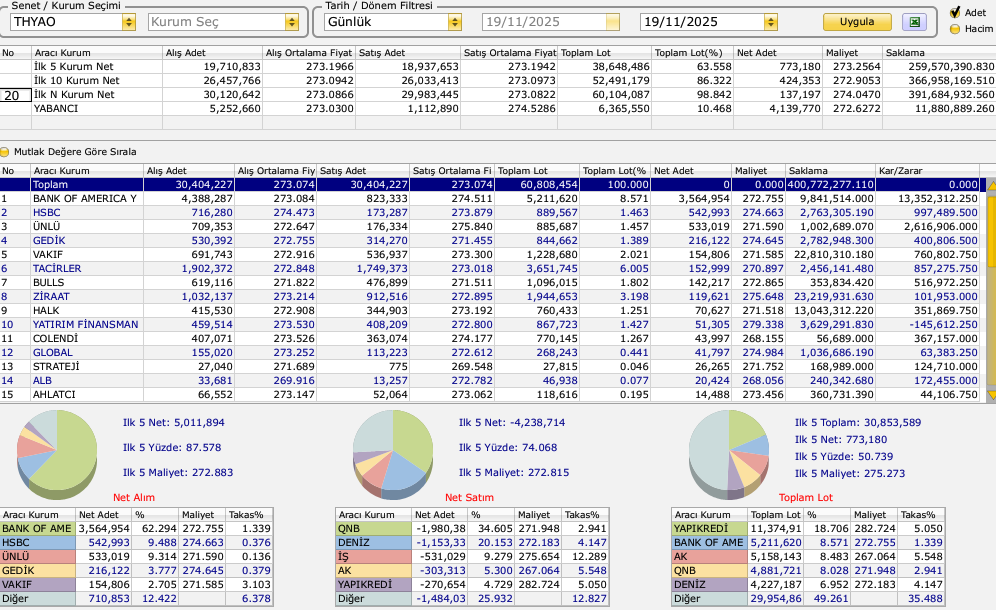Click green QNB swatch in Net Satım table
The height and width of the screenshot is (610, 996).
click(374, 529)
